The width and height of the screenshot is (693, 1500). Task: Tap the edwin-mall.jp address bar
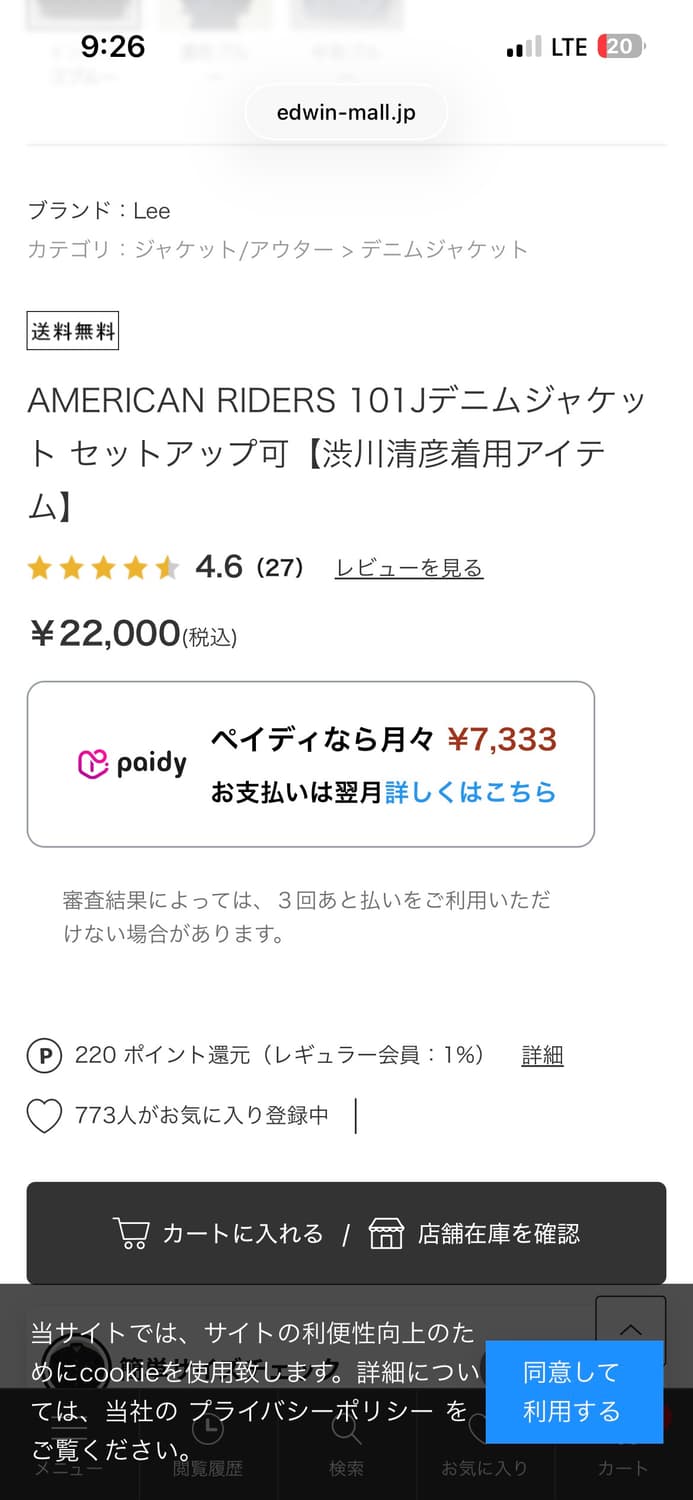pyautogui.click(x=346, y=112)
